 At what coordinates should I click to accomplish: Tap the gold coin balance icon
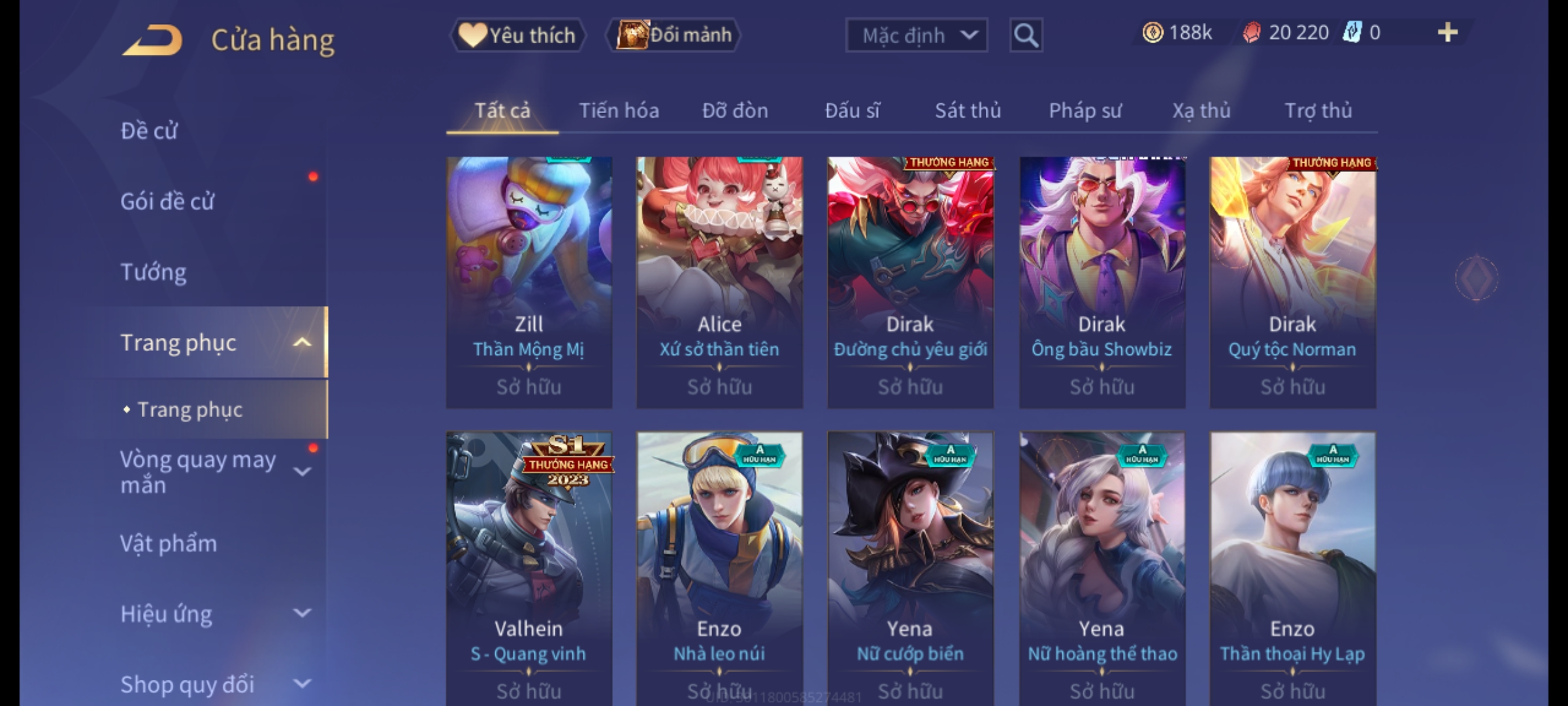[x=1152, y=33]
